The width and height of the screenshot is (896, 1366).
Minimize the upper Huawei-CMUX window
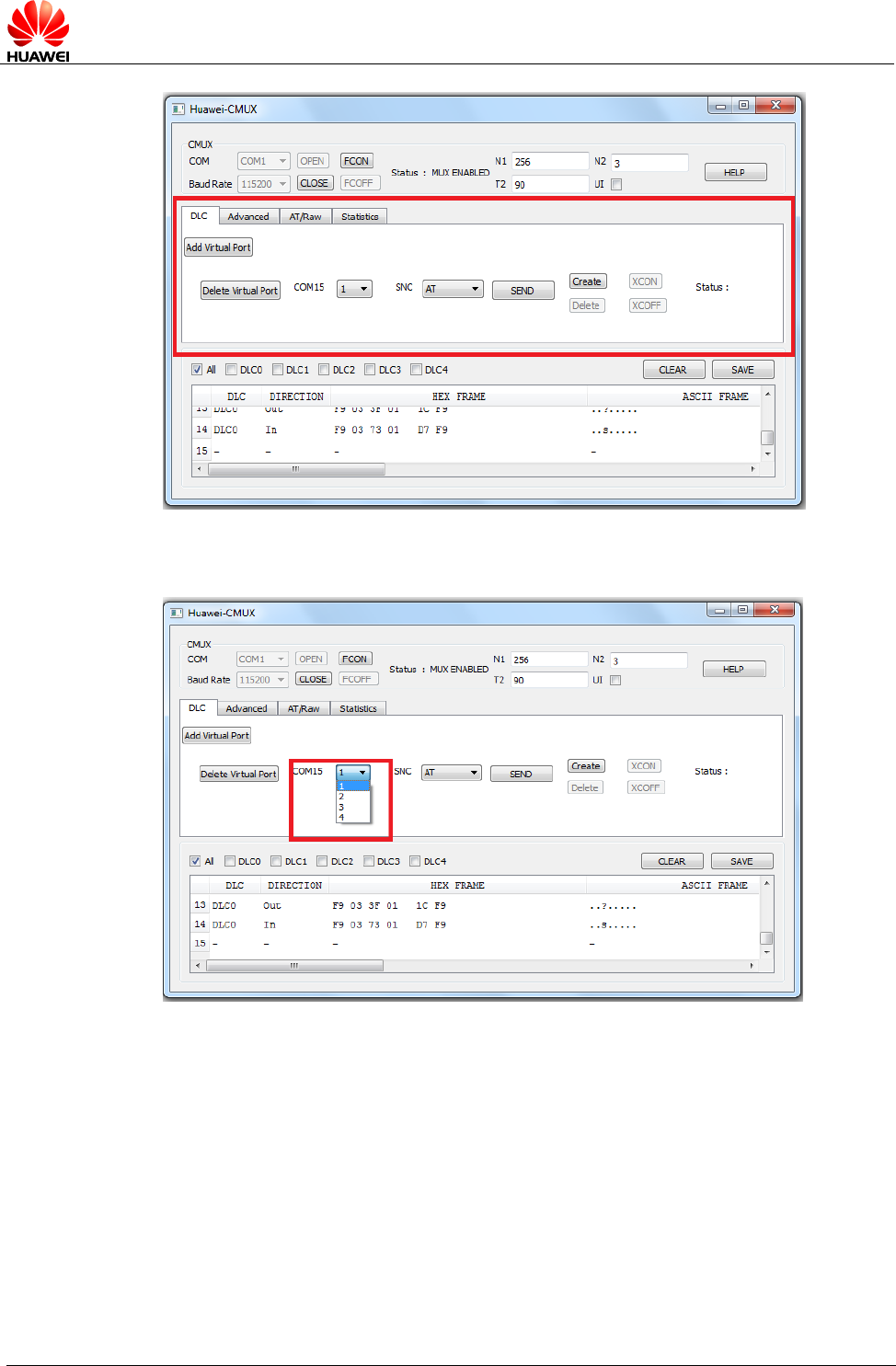pyautogui.click(x=720, y=106)
